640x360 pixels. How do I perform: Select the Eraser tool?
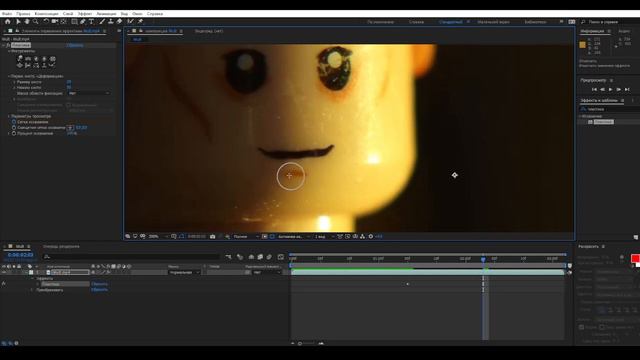(x=119, y=22)
